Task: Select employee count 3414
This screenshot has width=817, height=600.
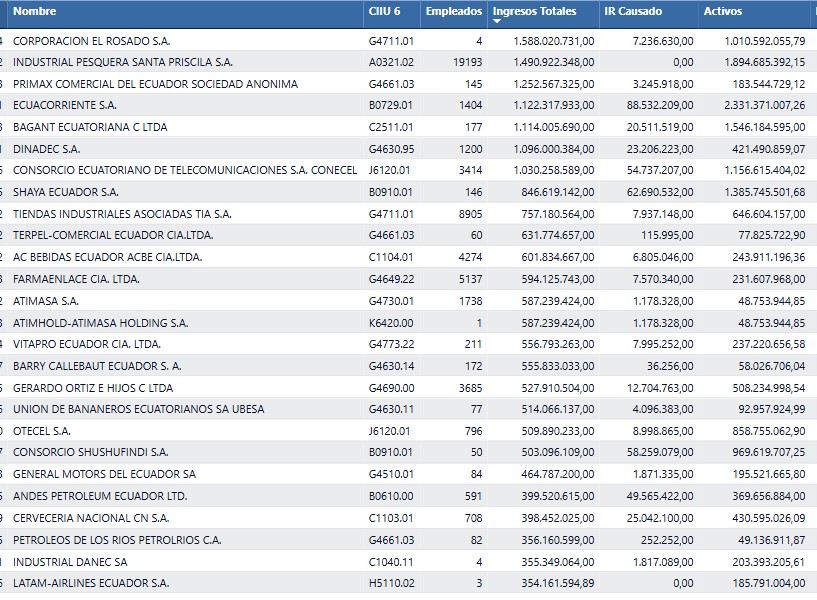Action: (471, 170)
